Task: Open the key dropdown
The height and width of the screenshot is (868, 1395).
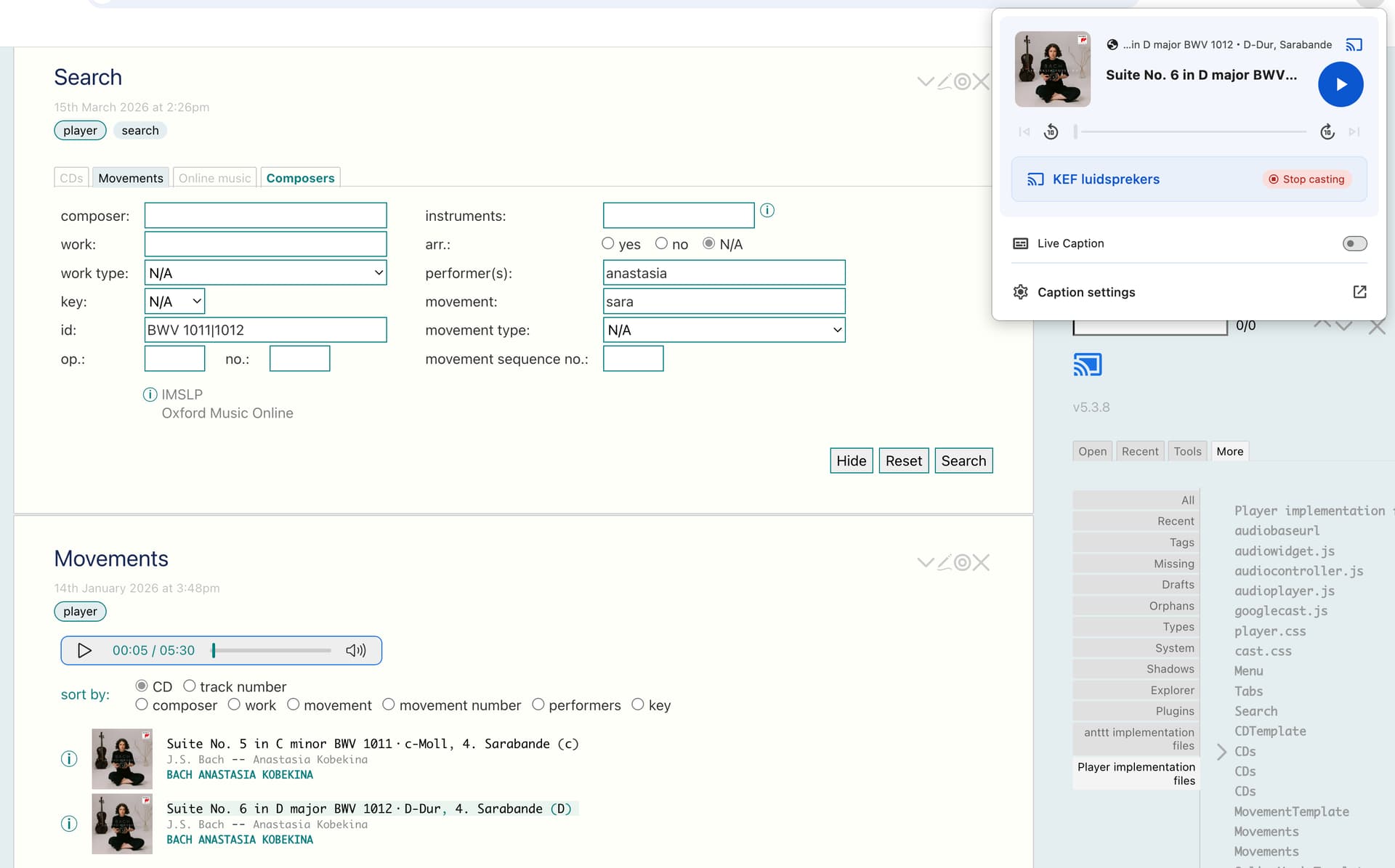Action: click(174, 301)
